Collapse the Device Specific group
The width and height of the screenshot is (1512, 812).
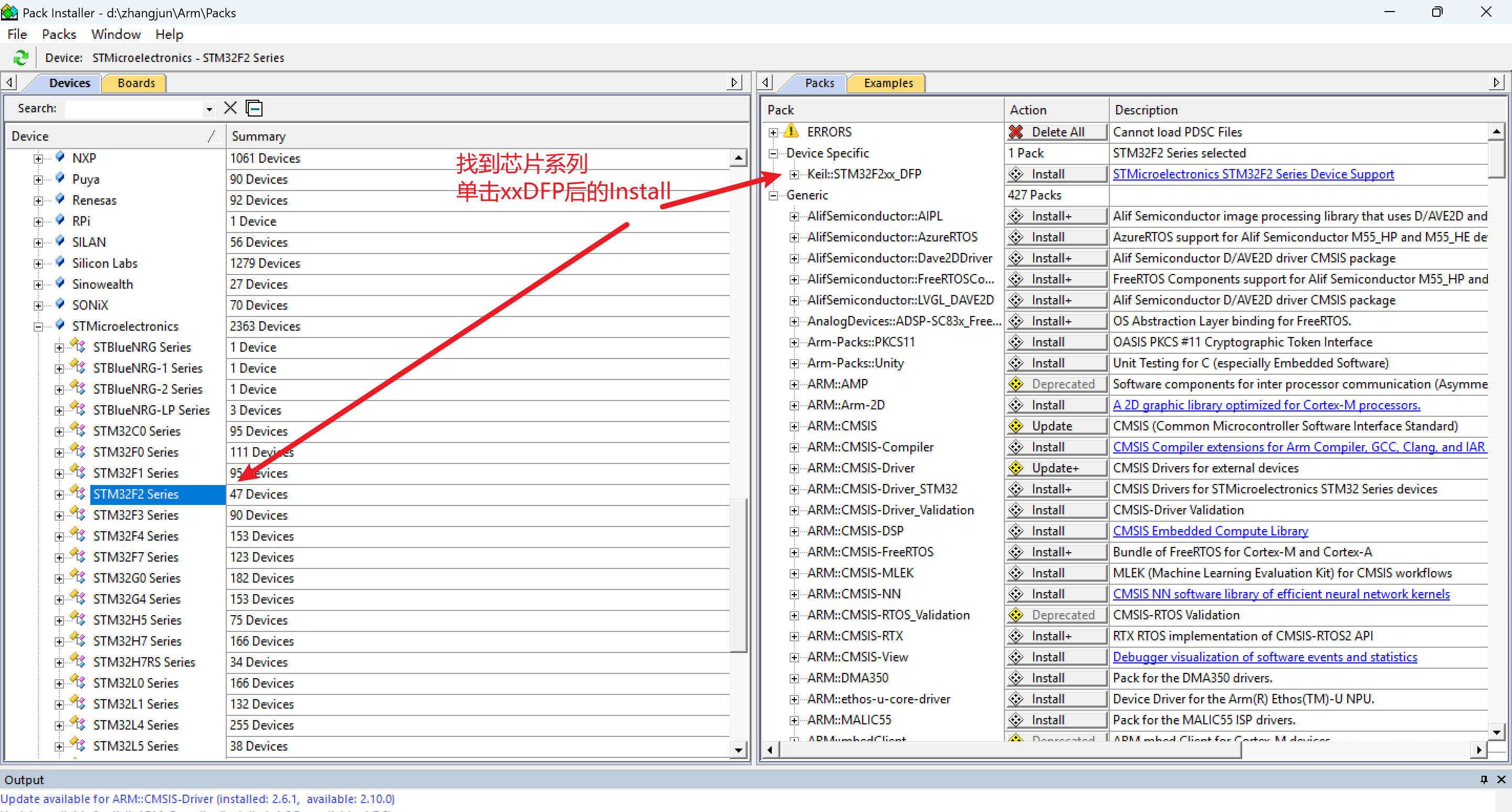(773, 153)
